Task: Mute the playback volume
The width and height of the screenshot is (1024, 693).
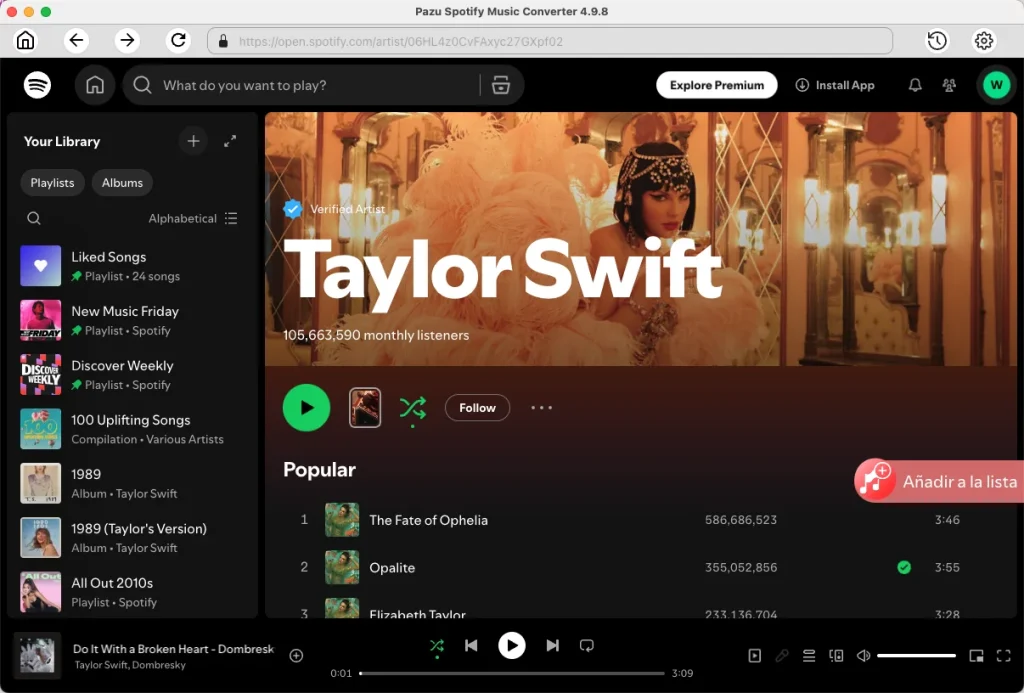Action: click(863, 655)
